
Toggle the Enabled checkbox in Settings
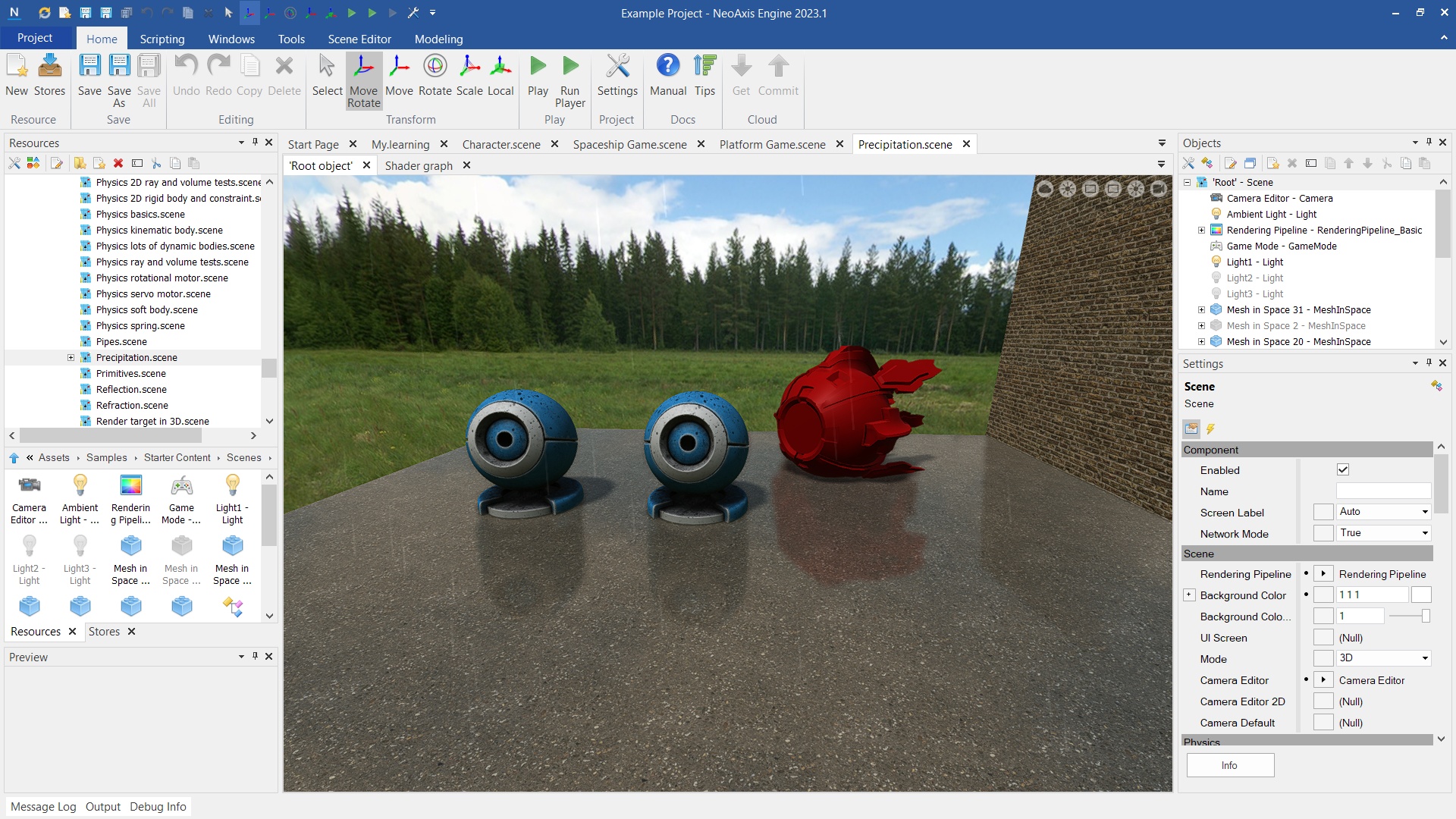click(1343, 470)
